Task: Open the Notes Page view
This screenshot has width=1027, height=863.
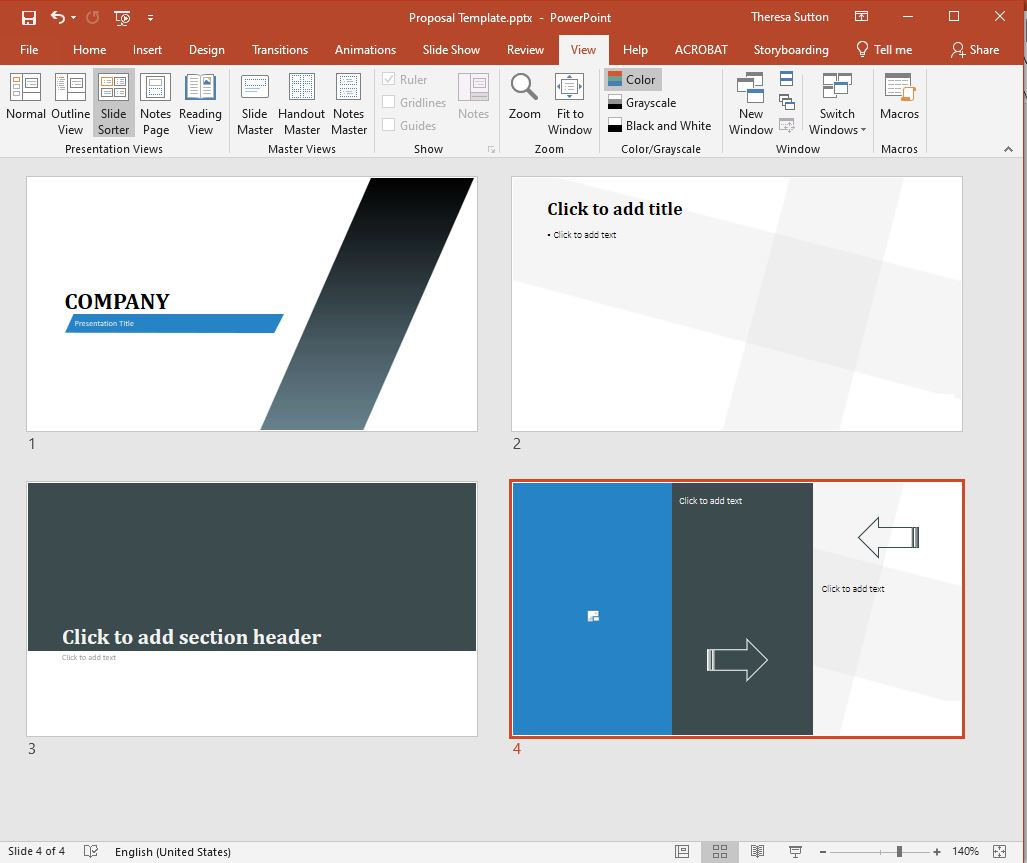Action: pos(155,102)
